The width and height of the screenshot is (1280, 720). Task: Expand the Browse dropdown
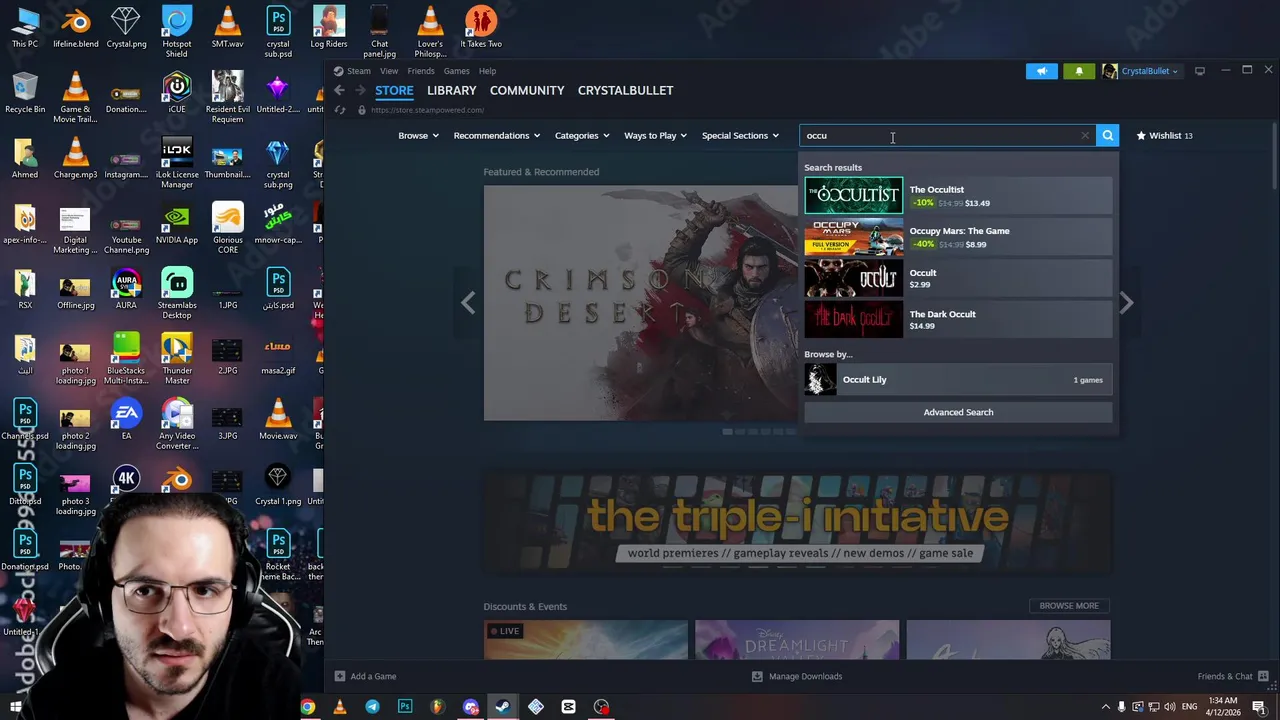point(418,135)
